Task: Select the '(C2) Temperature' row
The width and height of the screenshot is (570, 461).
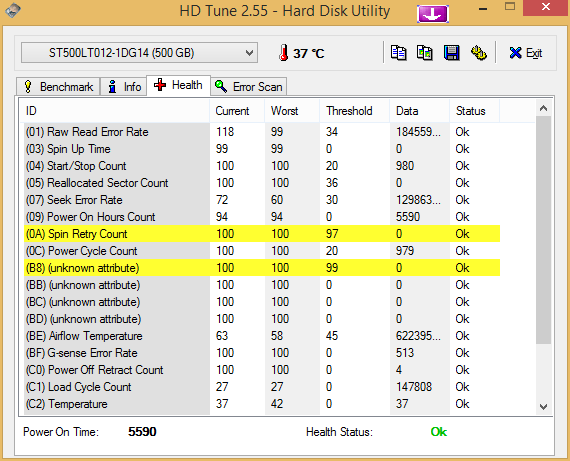Action: [x=262, y=404]
